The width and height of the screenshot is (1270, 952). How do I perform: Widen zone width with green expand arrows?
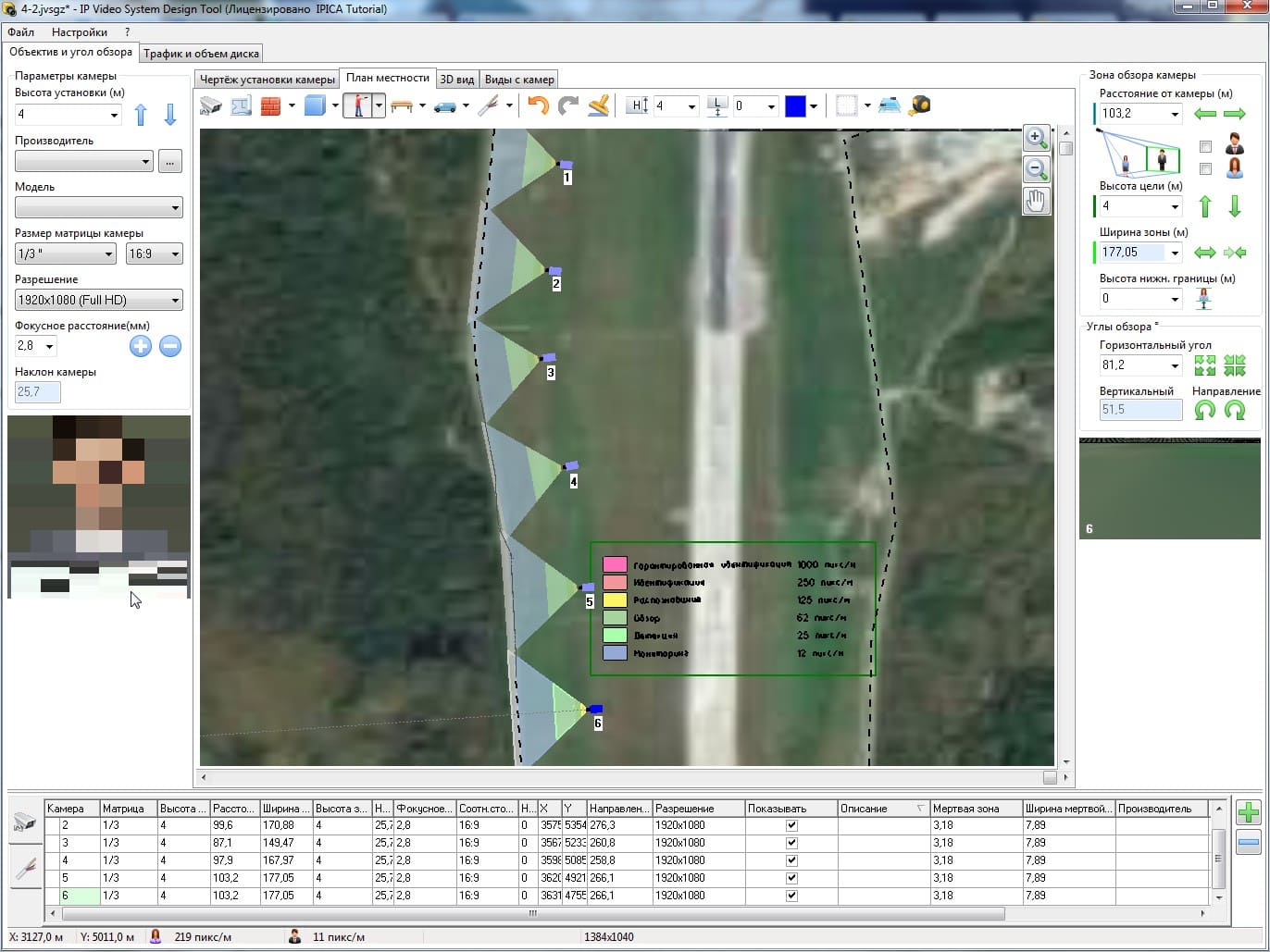point(1205,253)
